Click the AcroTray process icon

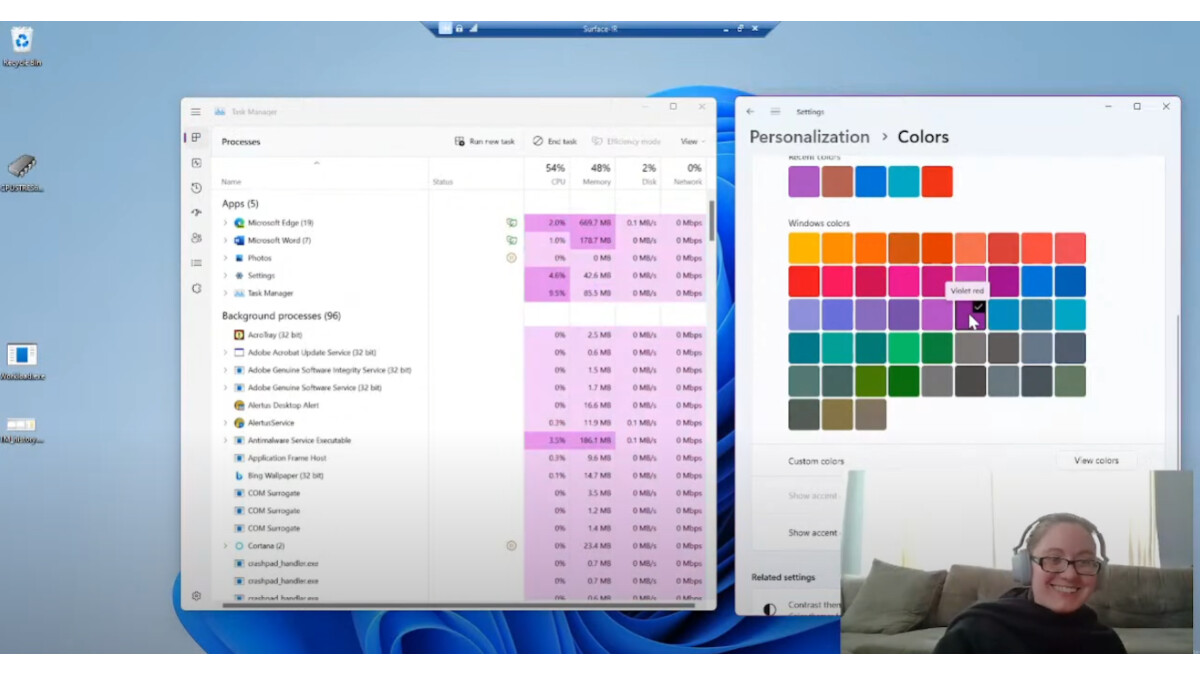click(239, 335)
